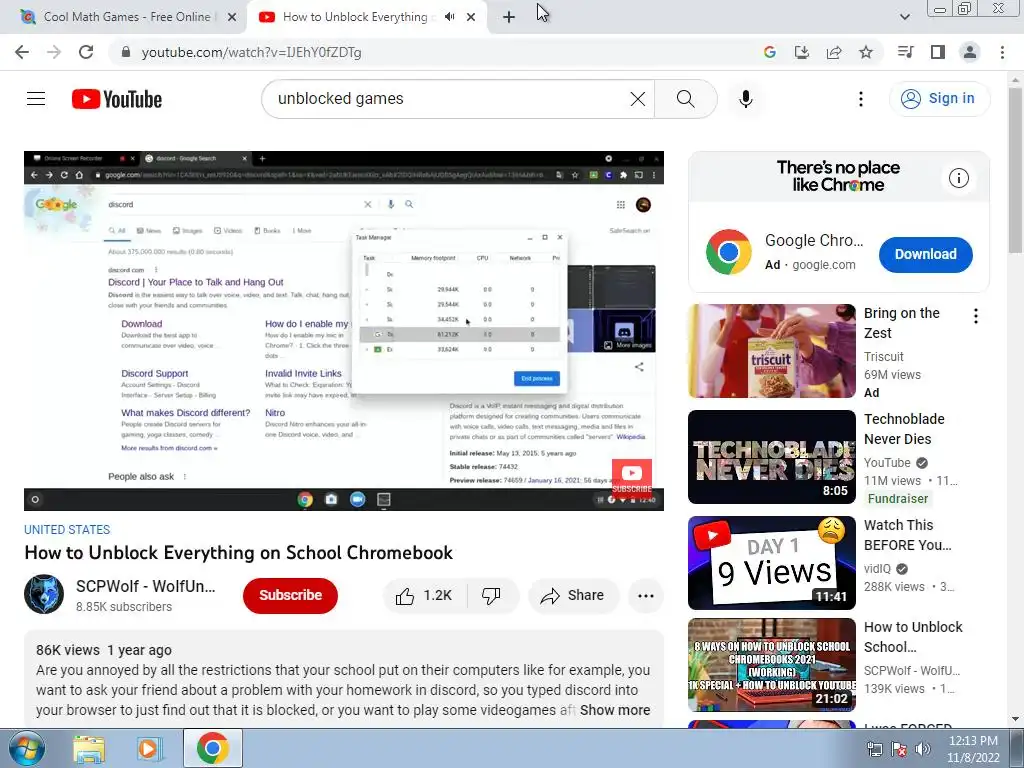Click the address bar URL
The image size is (1024, 768).
pyautogui.click(x=251, y=52)
